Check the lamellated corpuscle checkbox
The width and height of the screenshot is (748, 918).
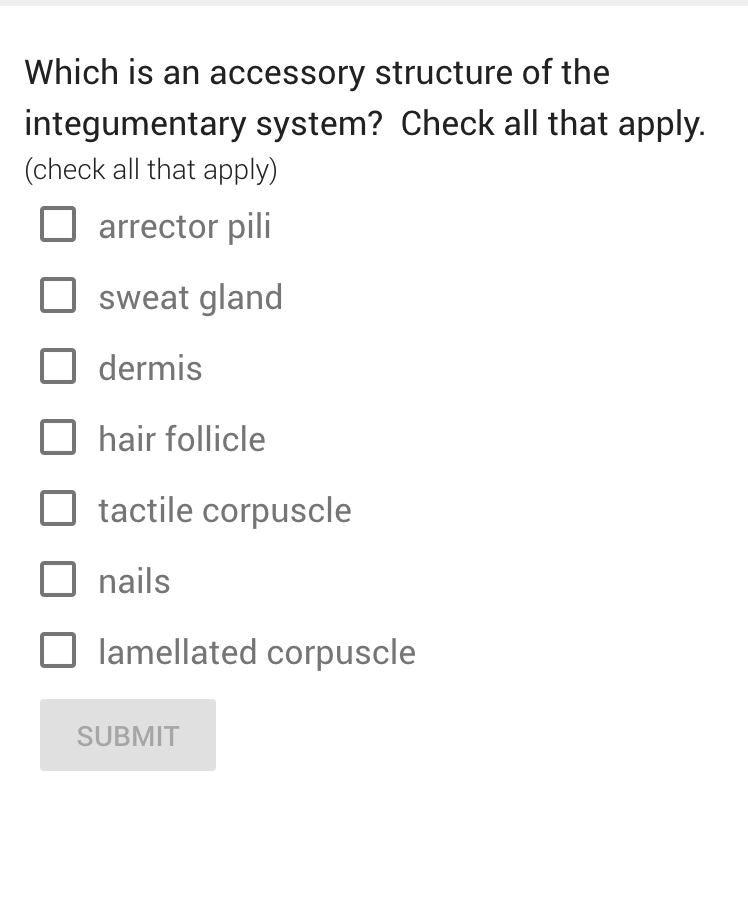click(x=58, y=650)
